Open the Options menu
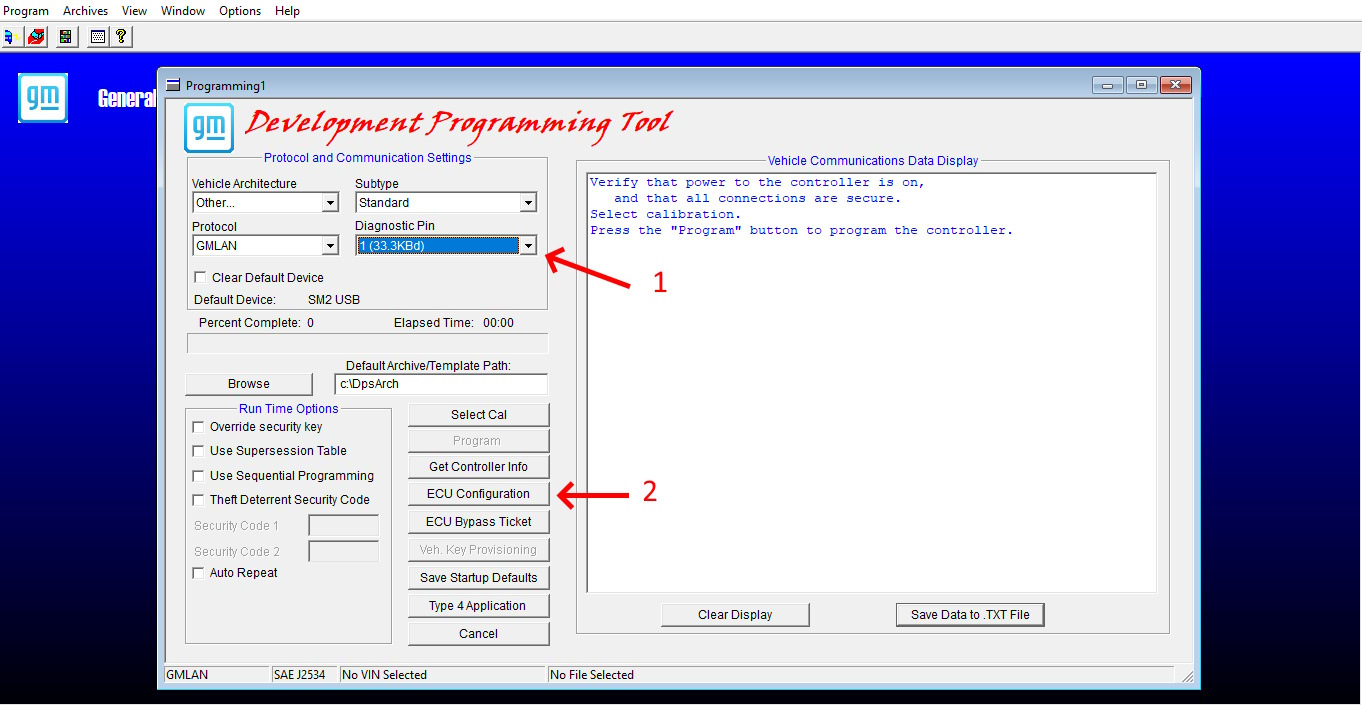The height and width of the screenshot is (705, 1362). (240, 11)
